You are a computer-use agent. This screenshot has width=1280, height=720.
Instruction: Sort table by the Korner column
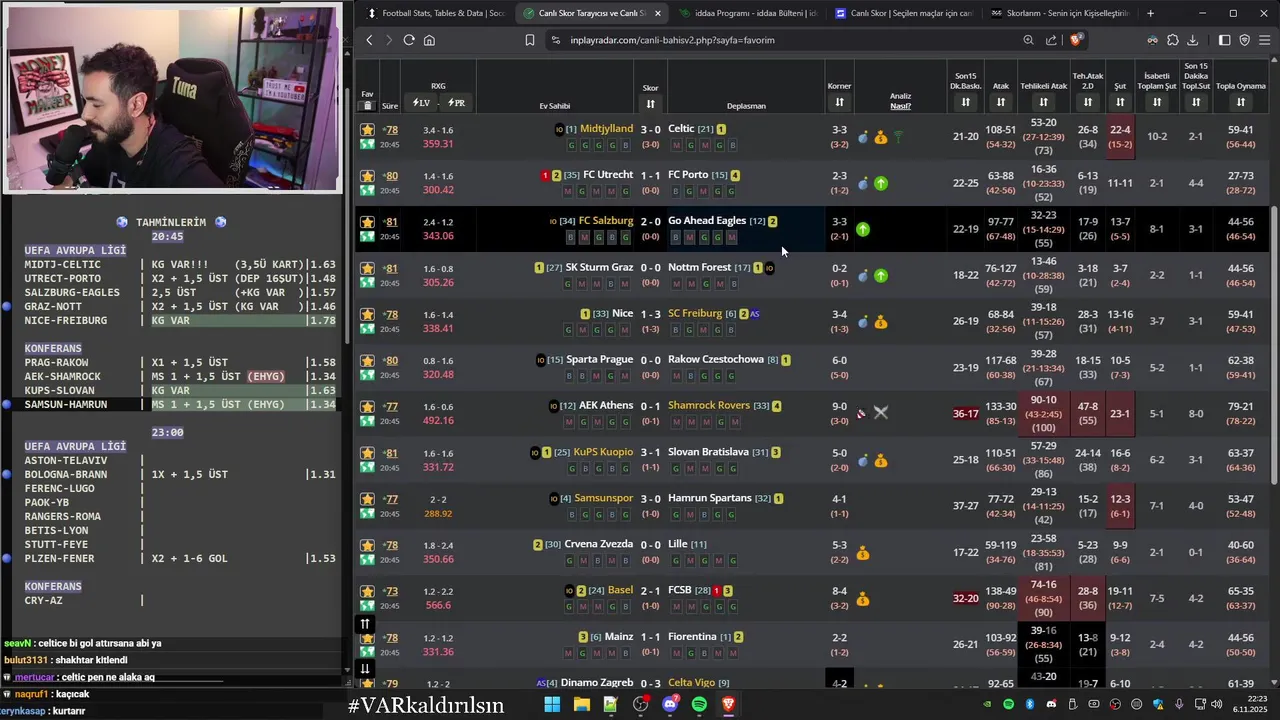click(x=839, y=102)
